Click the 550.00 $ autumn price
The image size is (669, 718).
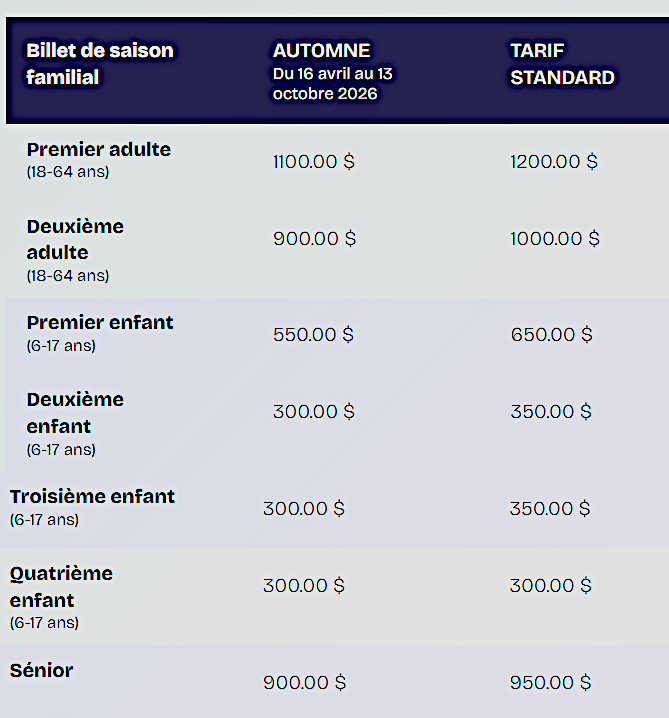[x=313, y=335]
